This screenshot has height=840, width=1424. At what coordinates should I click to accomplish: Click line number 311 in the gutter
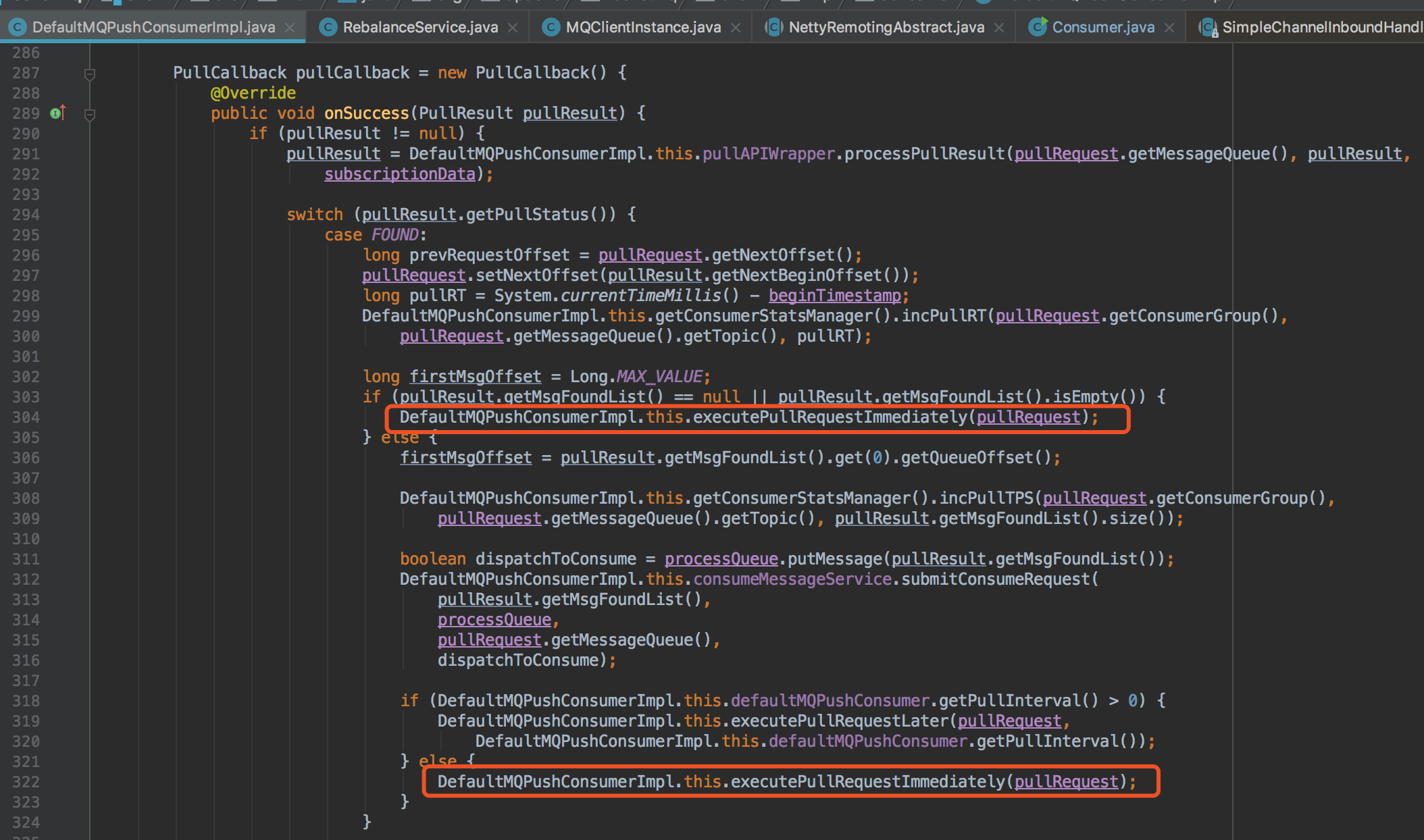point(26,559)
